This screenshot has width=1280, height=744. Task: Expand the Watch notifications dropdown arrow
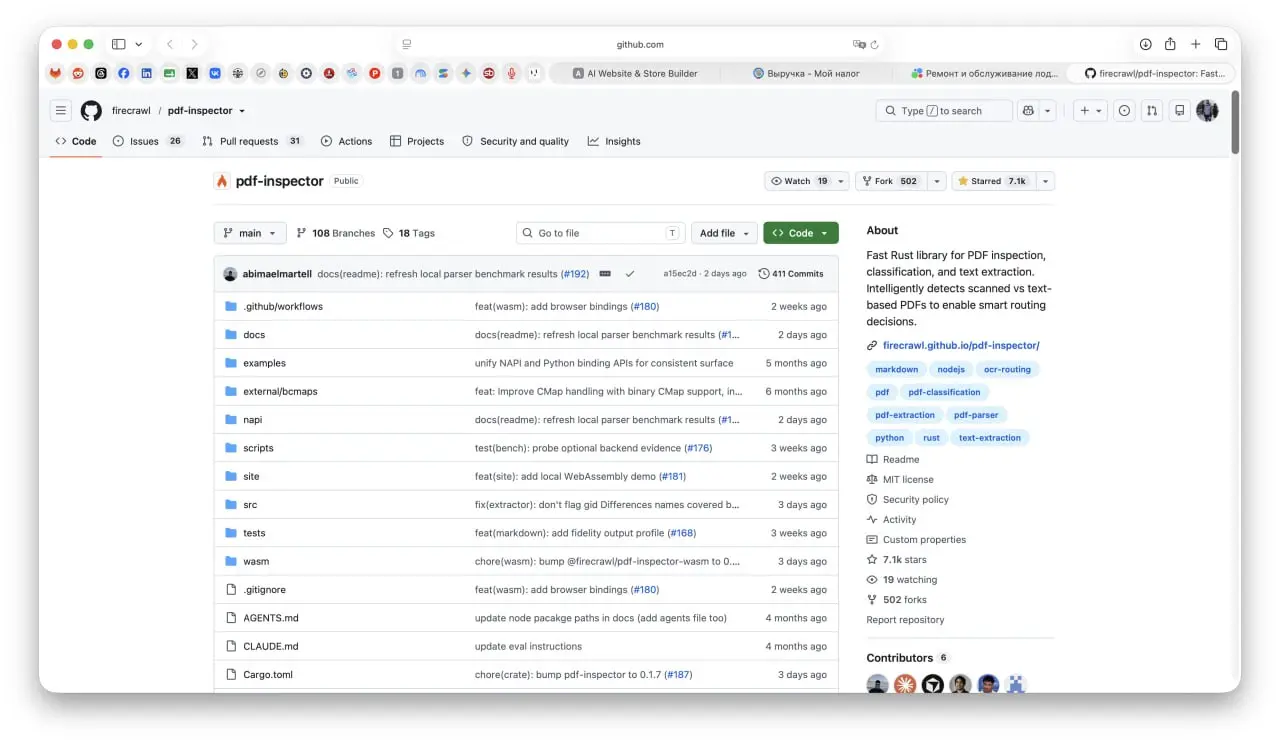click(x=841, y=181)
